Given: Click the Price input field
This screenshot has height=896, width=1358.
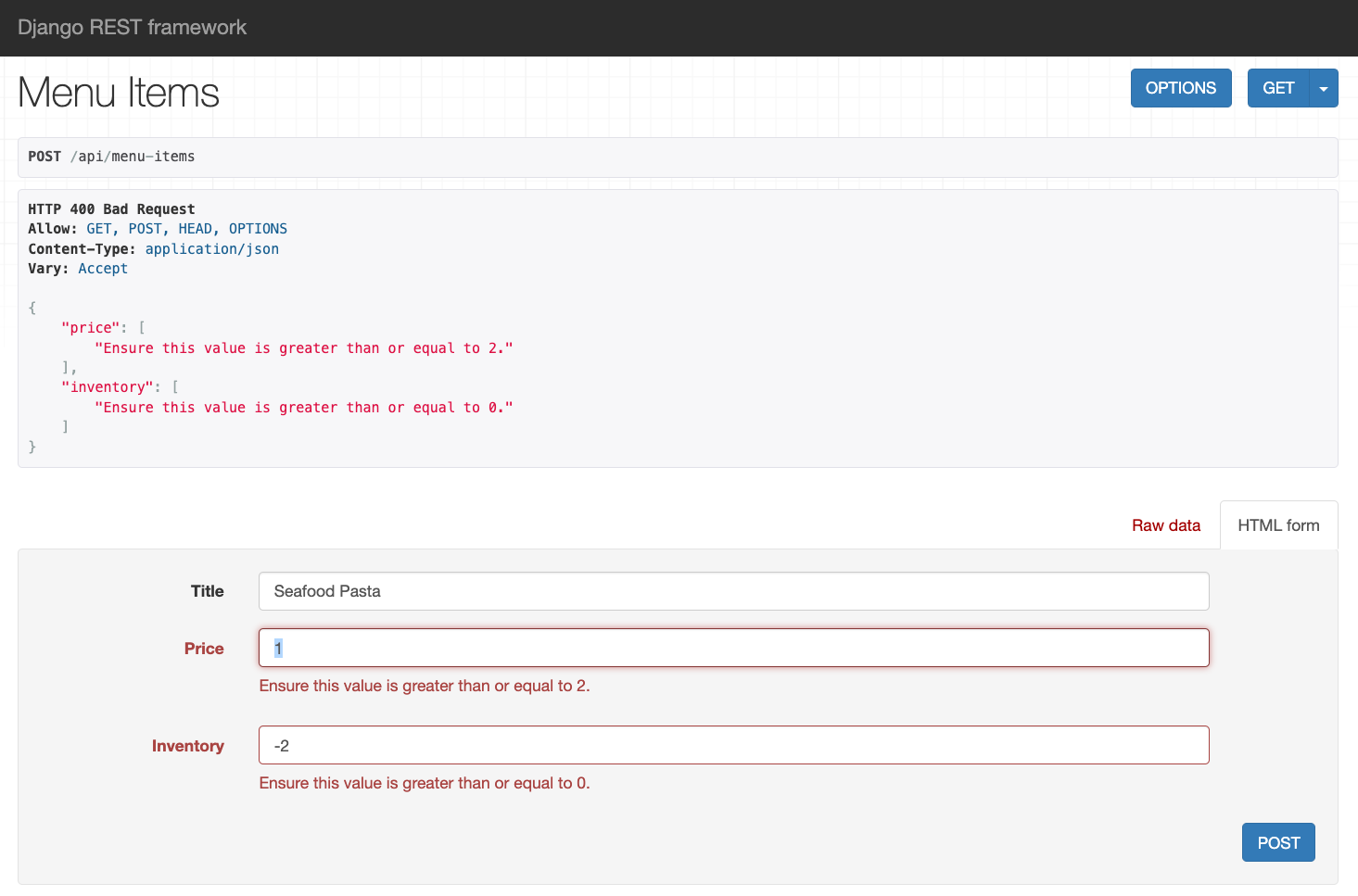Looking at the screenshot, I should coord(733,648).
